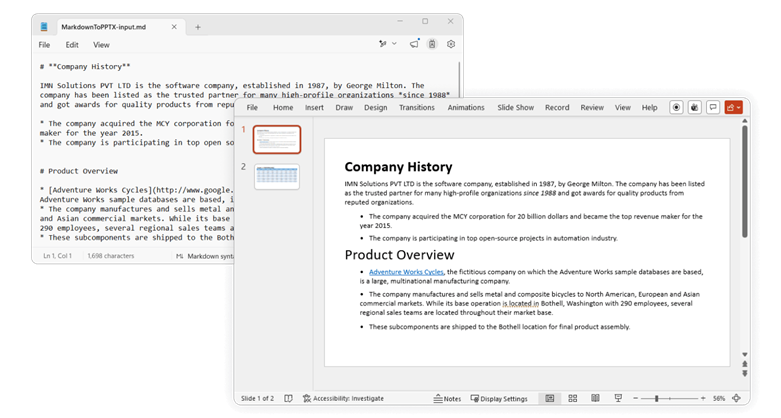
Task: Fit slide to current window icon
Action: 736,398
